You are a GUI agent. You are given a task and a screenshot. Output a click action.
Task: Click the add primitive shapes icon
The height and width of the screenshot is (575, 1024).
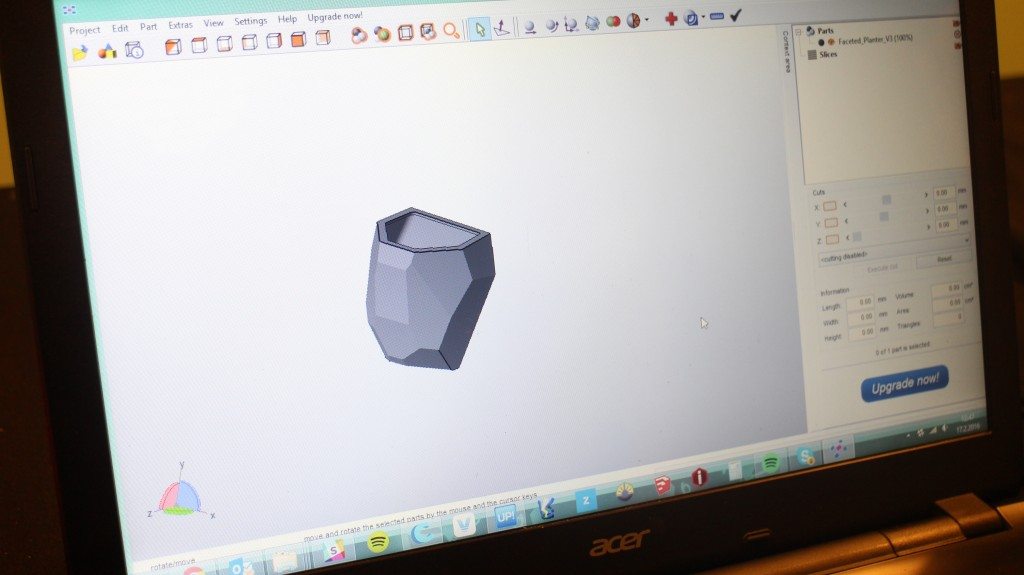(107, 51)
